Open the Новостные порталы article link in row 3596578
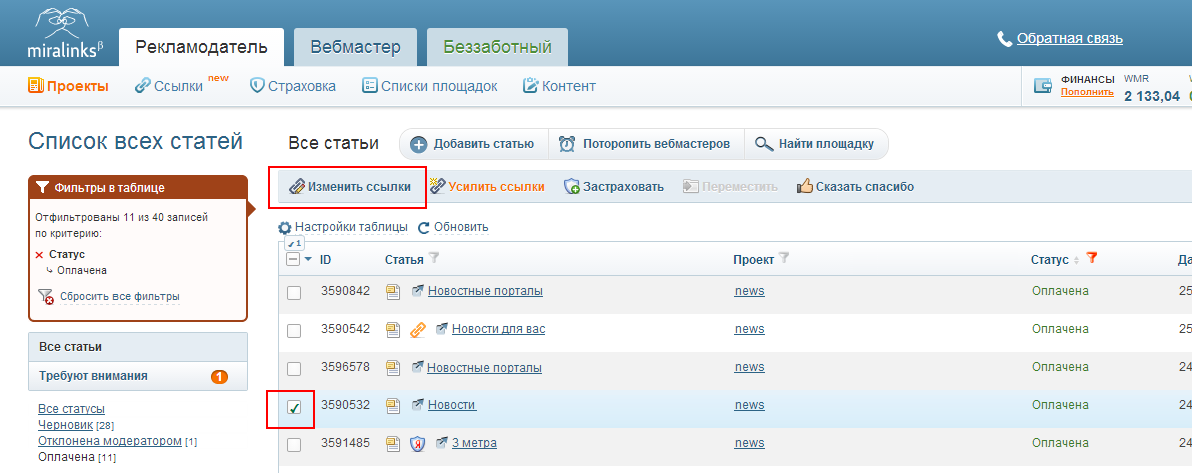The image size is (1192, 473). tap(484, 367)
